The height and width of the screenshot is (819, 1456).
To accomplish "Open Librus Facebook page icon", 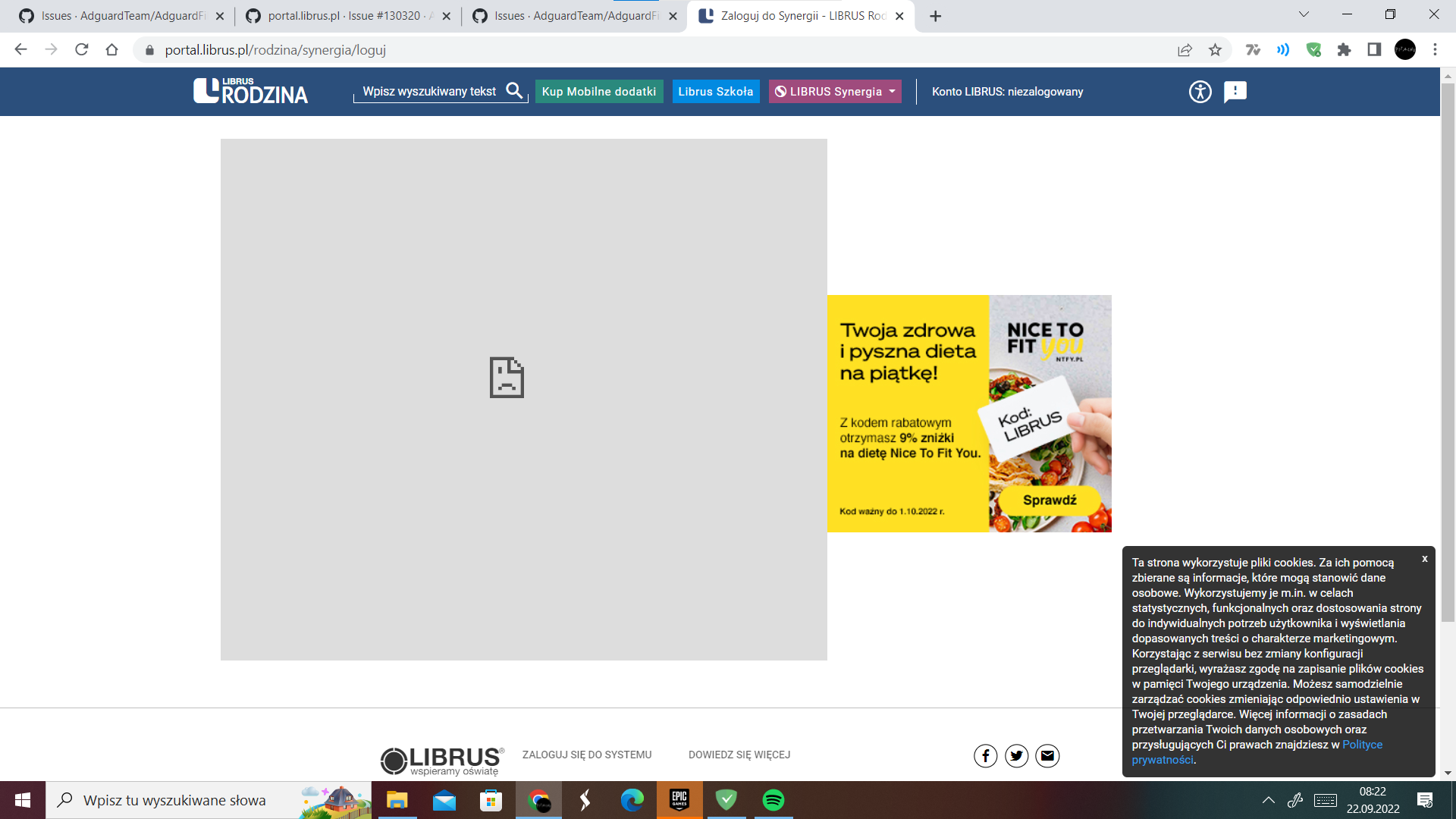I will coord(985,755).
